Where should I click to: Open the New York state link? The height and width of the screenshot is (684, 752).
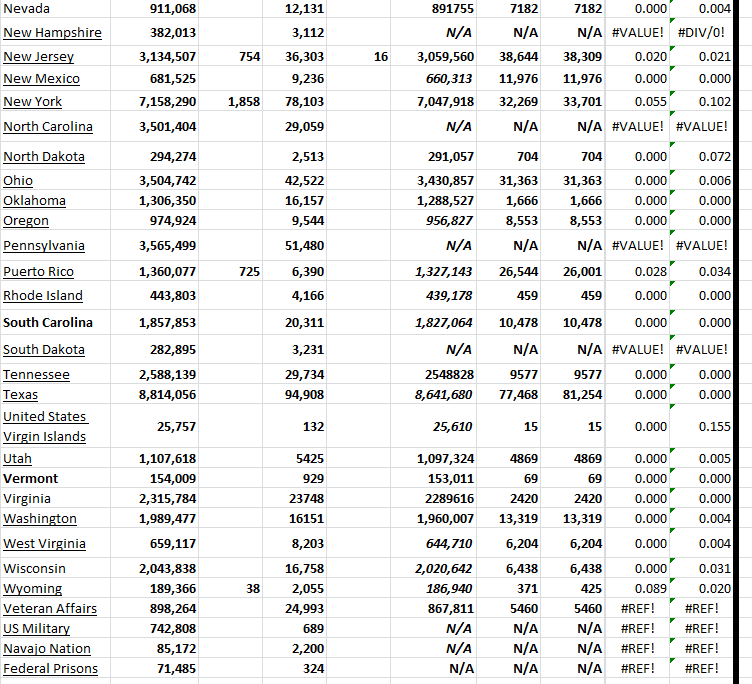click(32, 102)
